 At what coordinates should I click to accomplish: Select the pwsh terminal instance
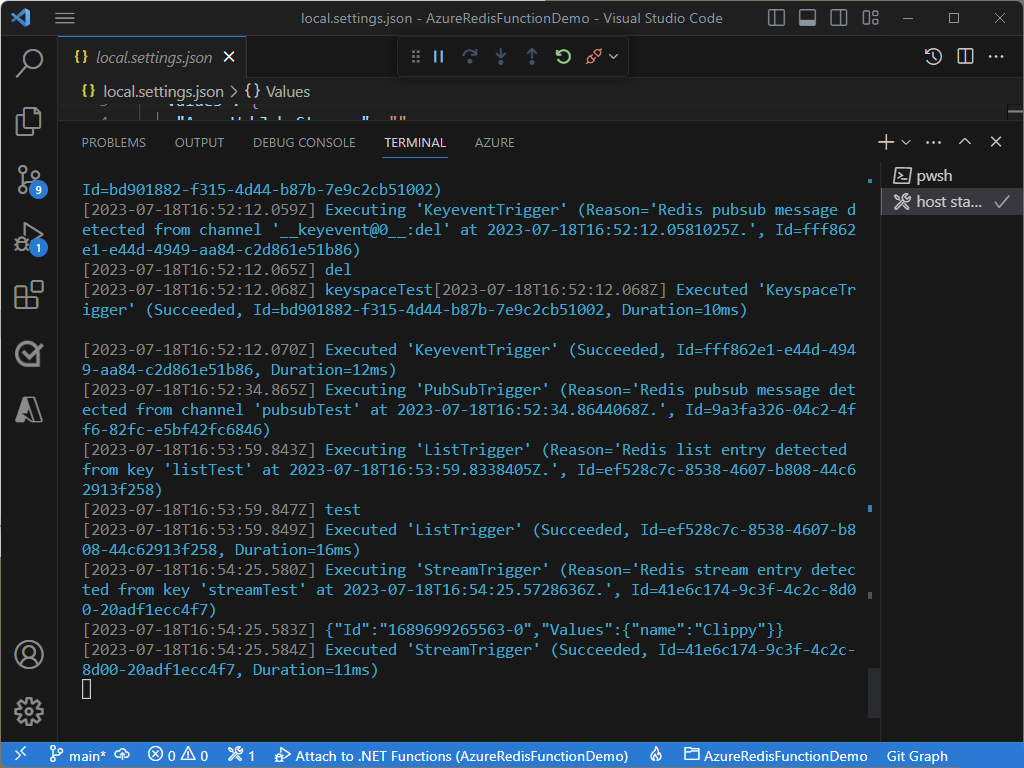point(933,176)
